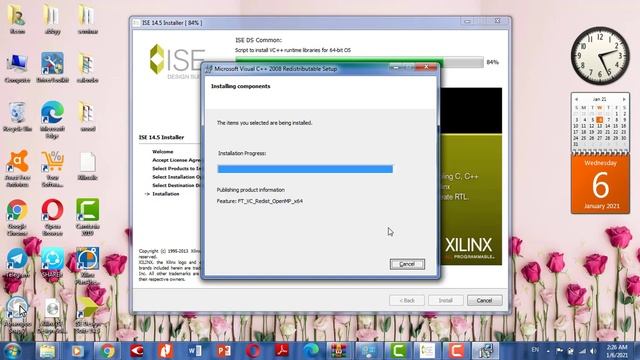Viewport: 640px width, 360px height.
Task: Select the Installation step in ISE installer
Action: (x=166, y=194)
